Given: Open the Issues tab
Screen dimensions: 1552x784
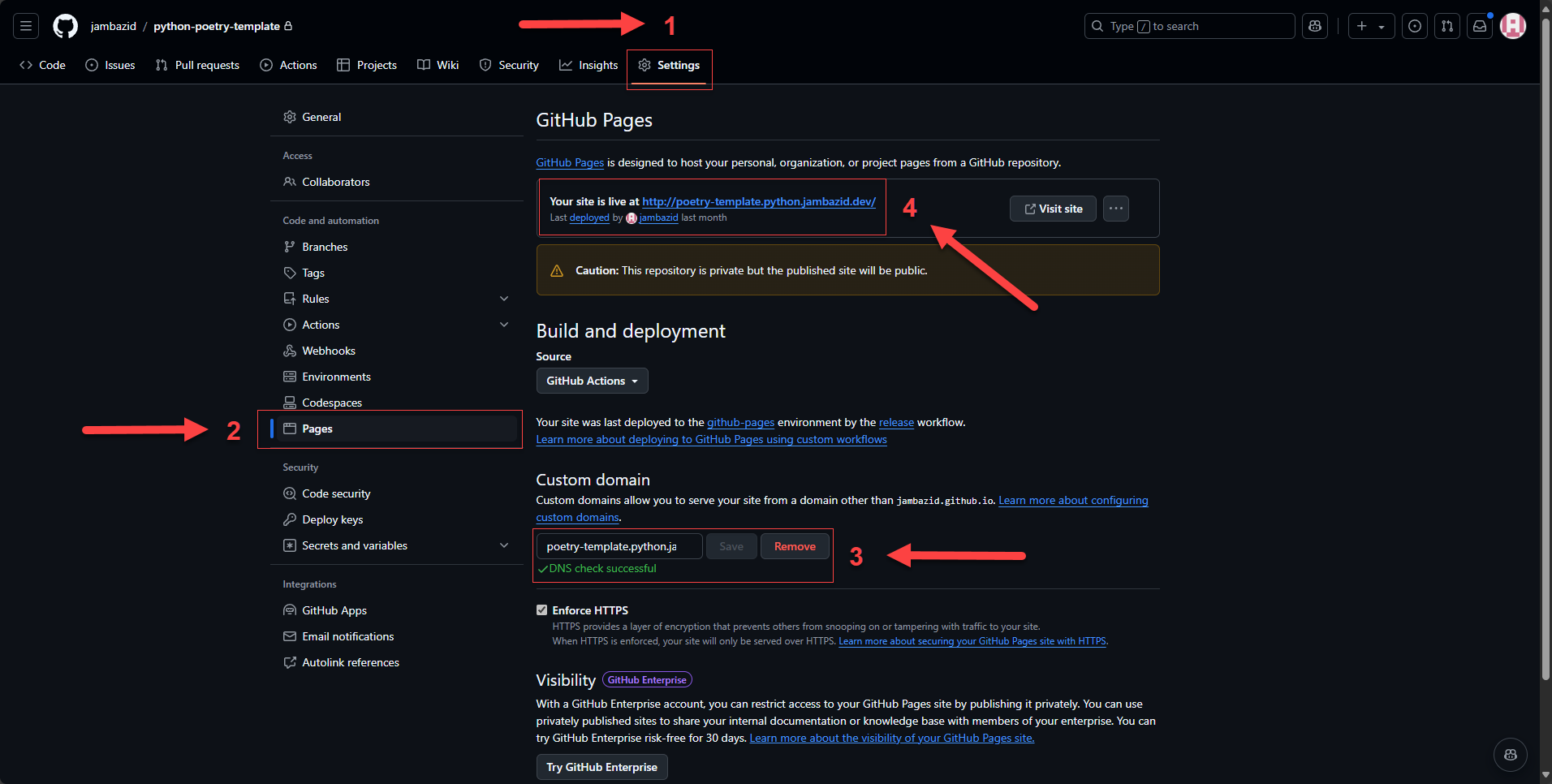Looking at the screenshot, I should 110,65.
